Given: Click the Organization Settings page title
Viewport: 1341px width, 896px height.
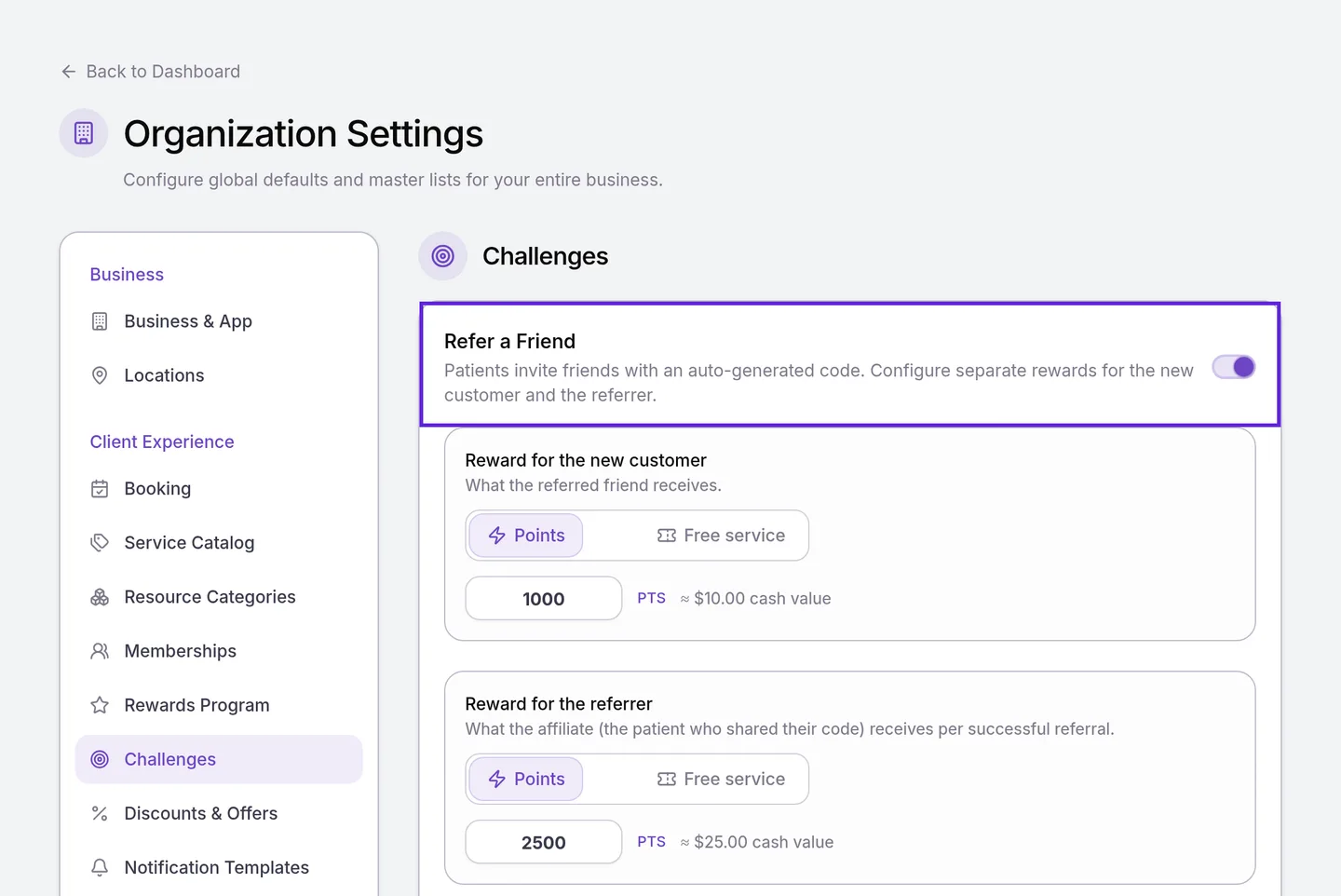Looking at the screenshot, I should (x=304, y=134).
